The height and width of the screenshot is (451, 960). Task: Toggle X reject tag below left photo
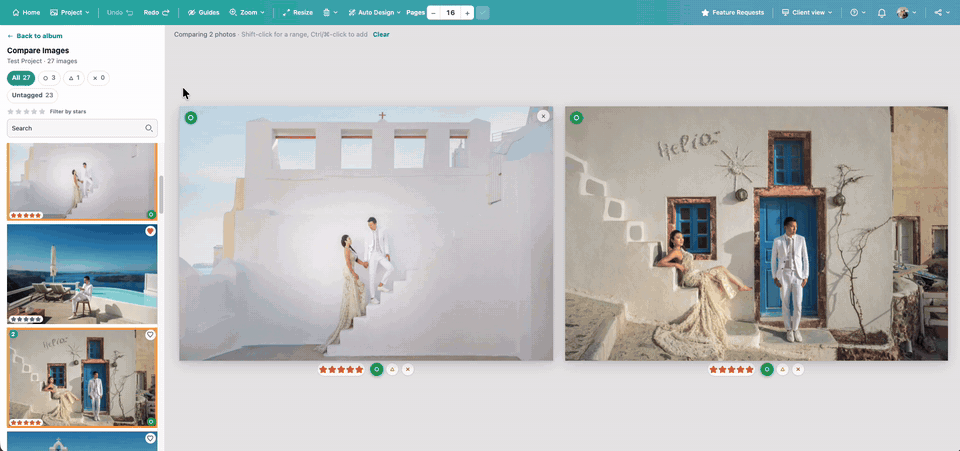[x=408, y=370]
